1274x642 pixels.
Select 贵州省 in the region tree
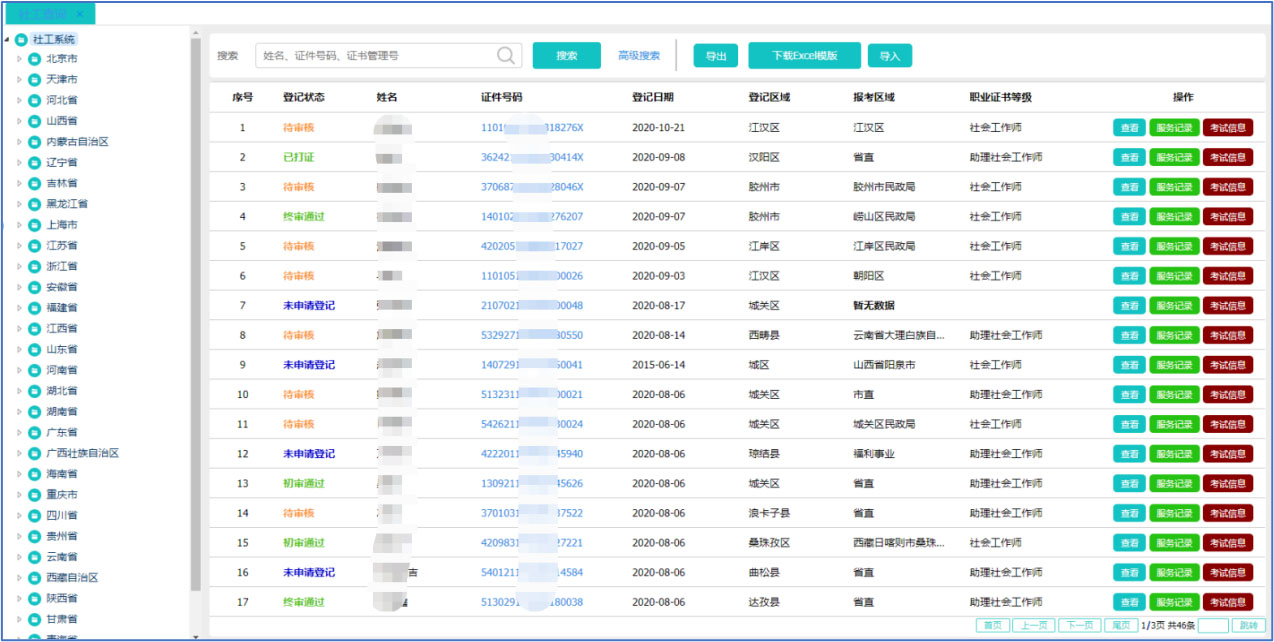(x=61, y=537)
